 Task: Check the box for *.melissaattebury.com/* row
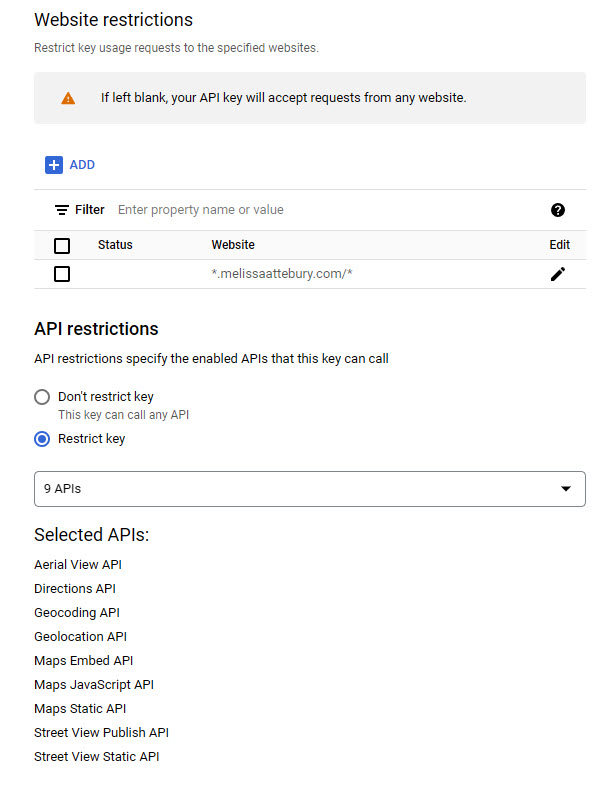click(x=62, y=274)
